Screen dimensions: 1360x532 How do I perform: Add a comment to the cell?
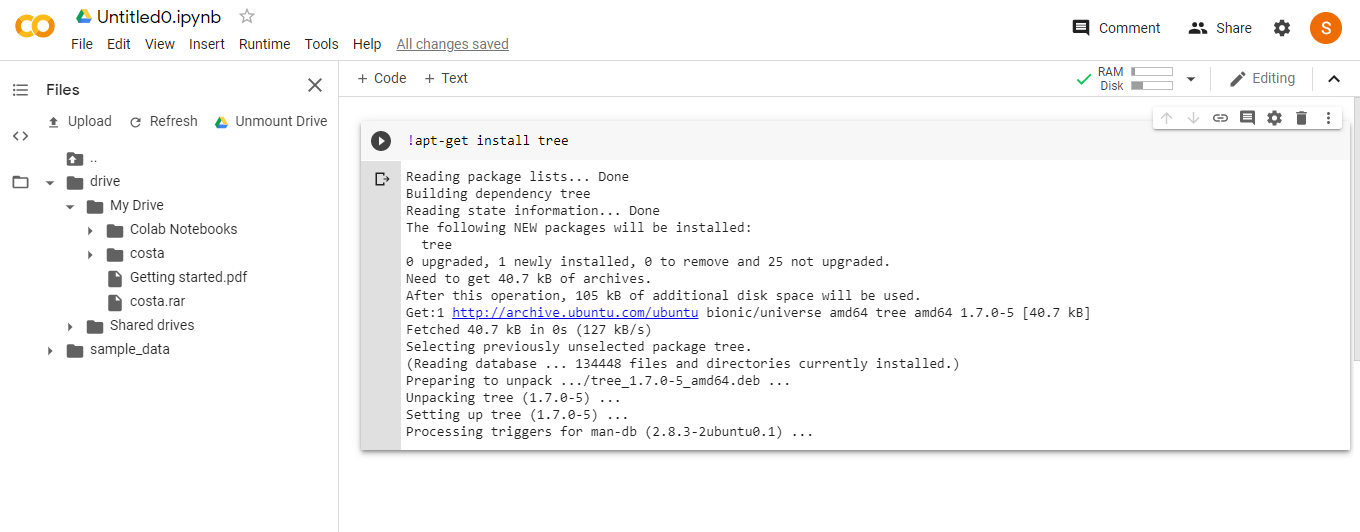pos(1247,118)
